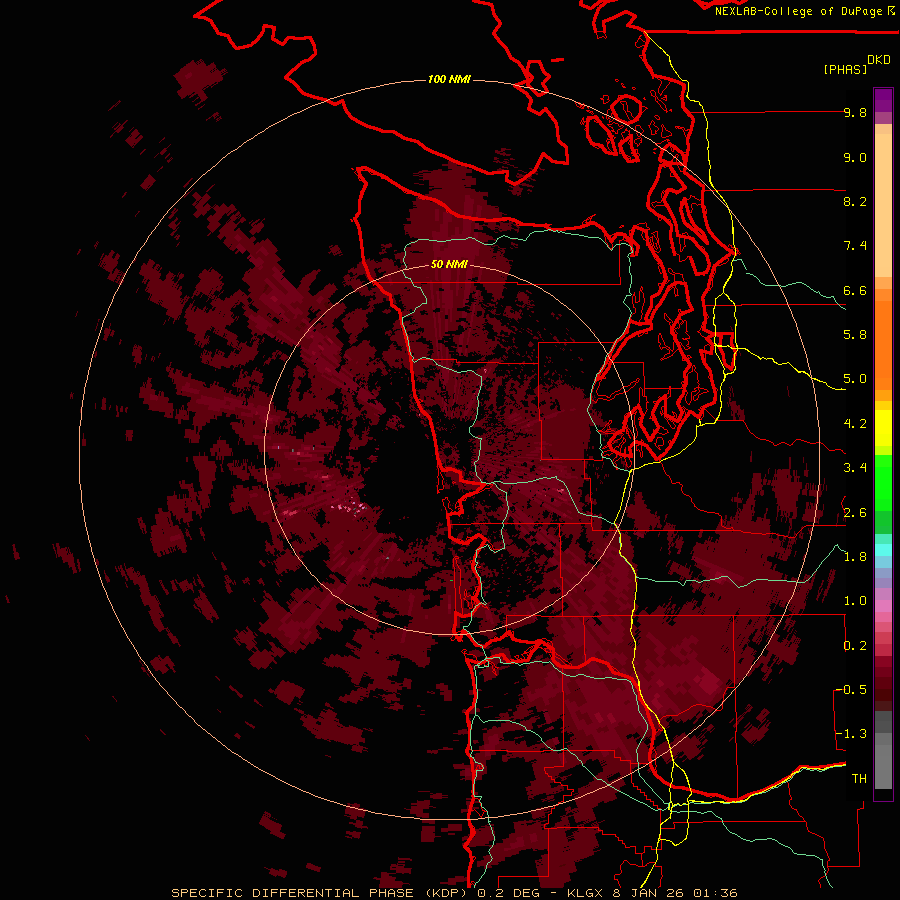
Task: Click the 50 NMI range ring label
Action: click(449, 264)
